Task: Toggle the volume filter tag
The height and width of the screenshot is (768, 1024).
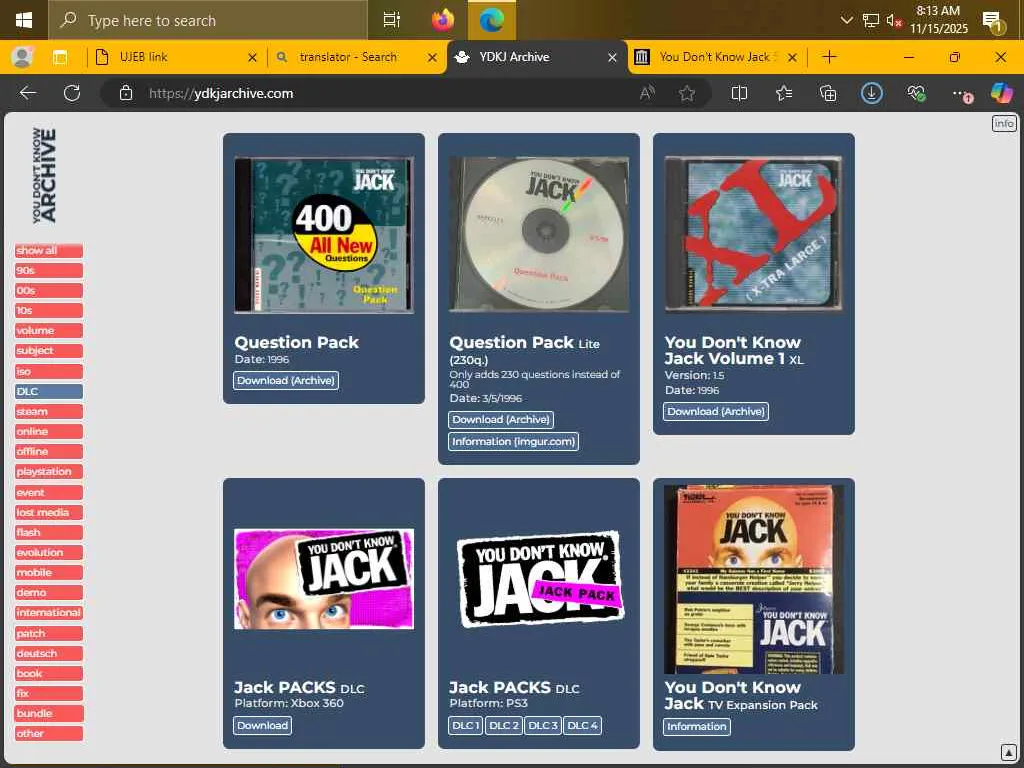Action: tap(49, 330)
